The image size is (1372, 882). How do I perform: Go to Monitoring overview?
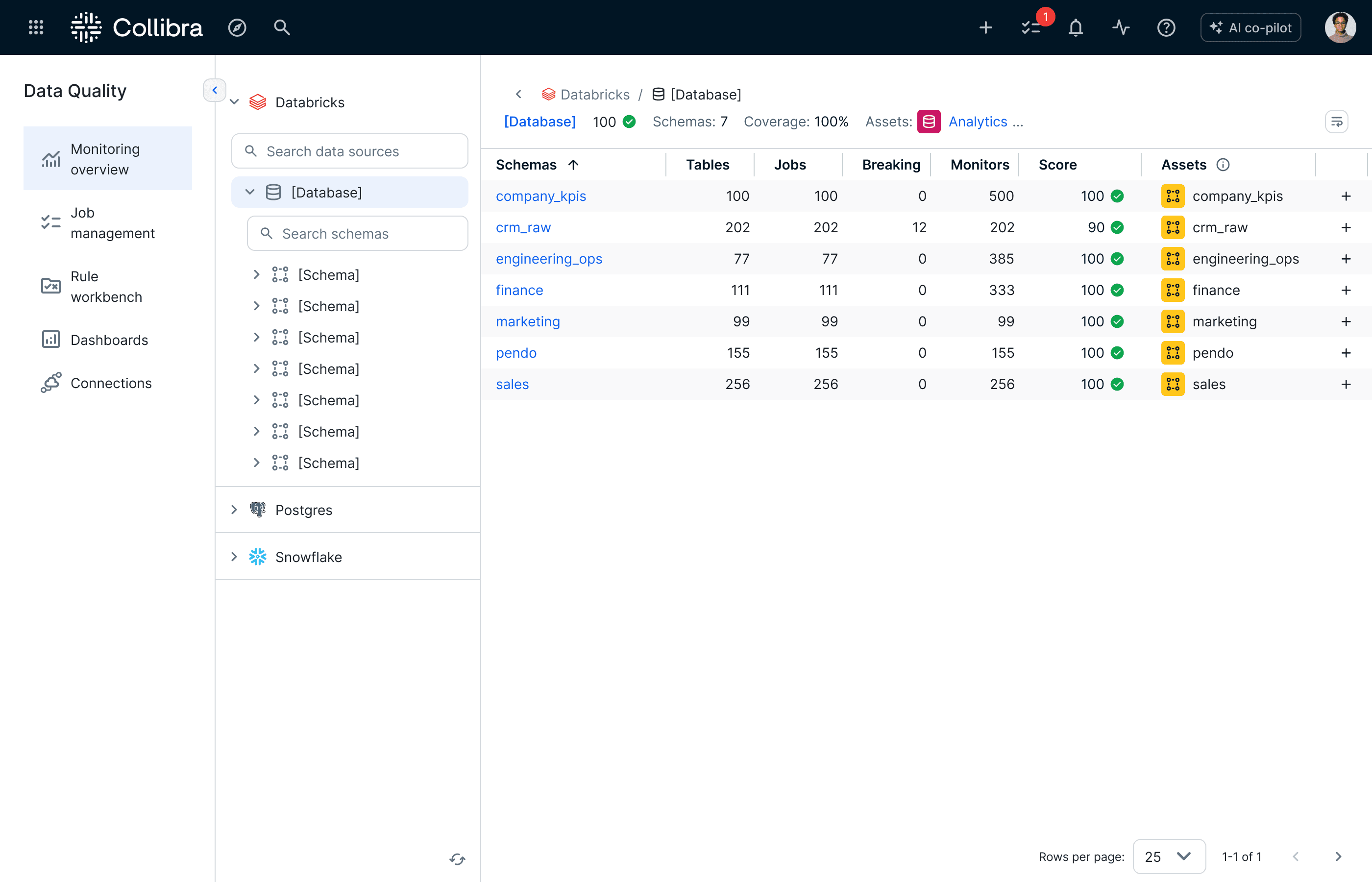108,159
